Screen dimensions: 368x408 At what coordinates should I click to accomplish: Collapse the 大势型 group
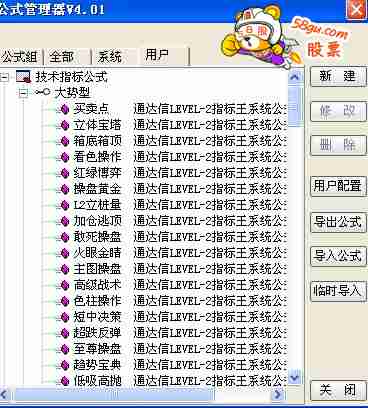(23, 92)
